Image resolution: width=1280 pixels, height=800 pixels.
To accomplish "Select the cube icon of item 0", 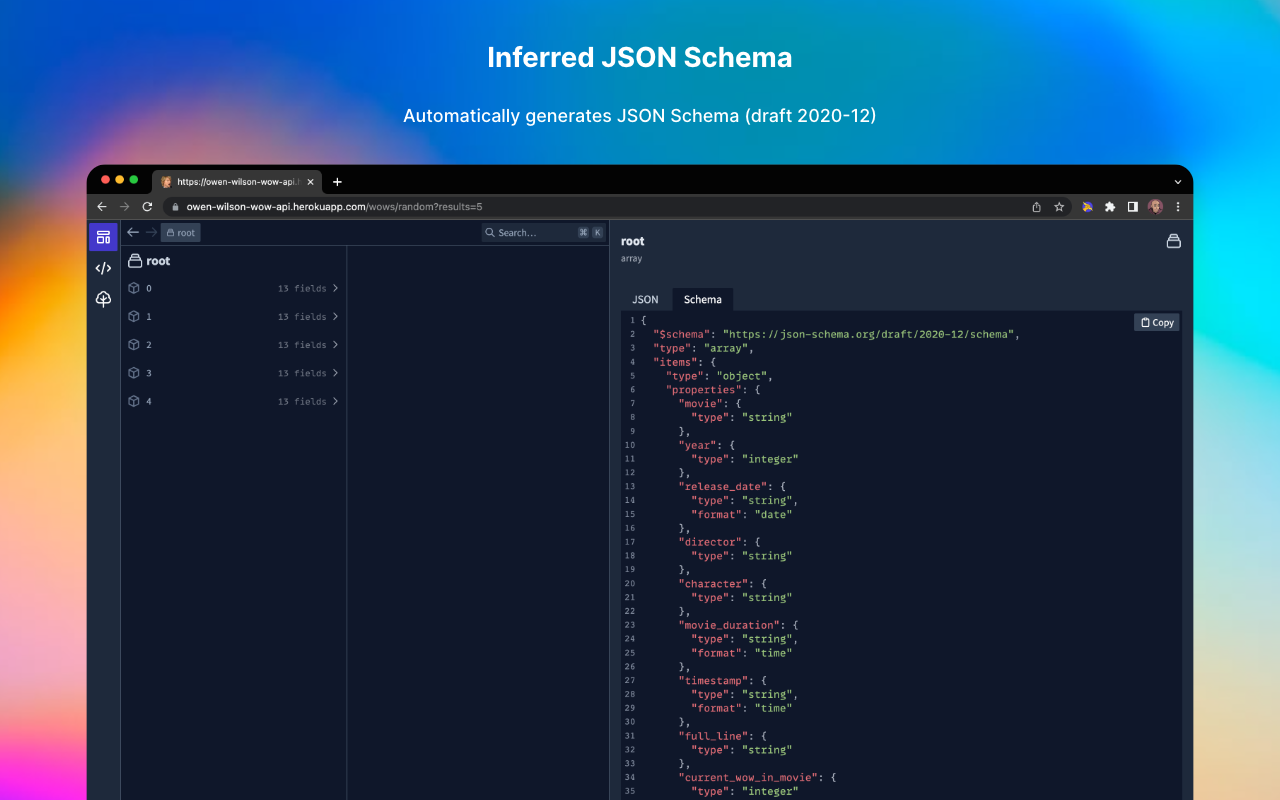I will coord(133,288).
